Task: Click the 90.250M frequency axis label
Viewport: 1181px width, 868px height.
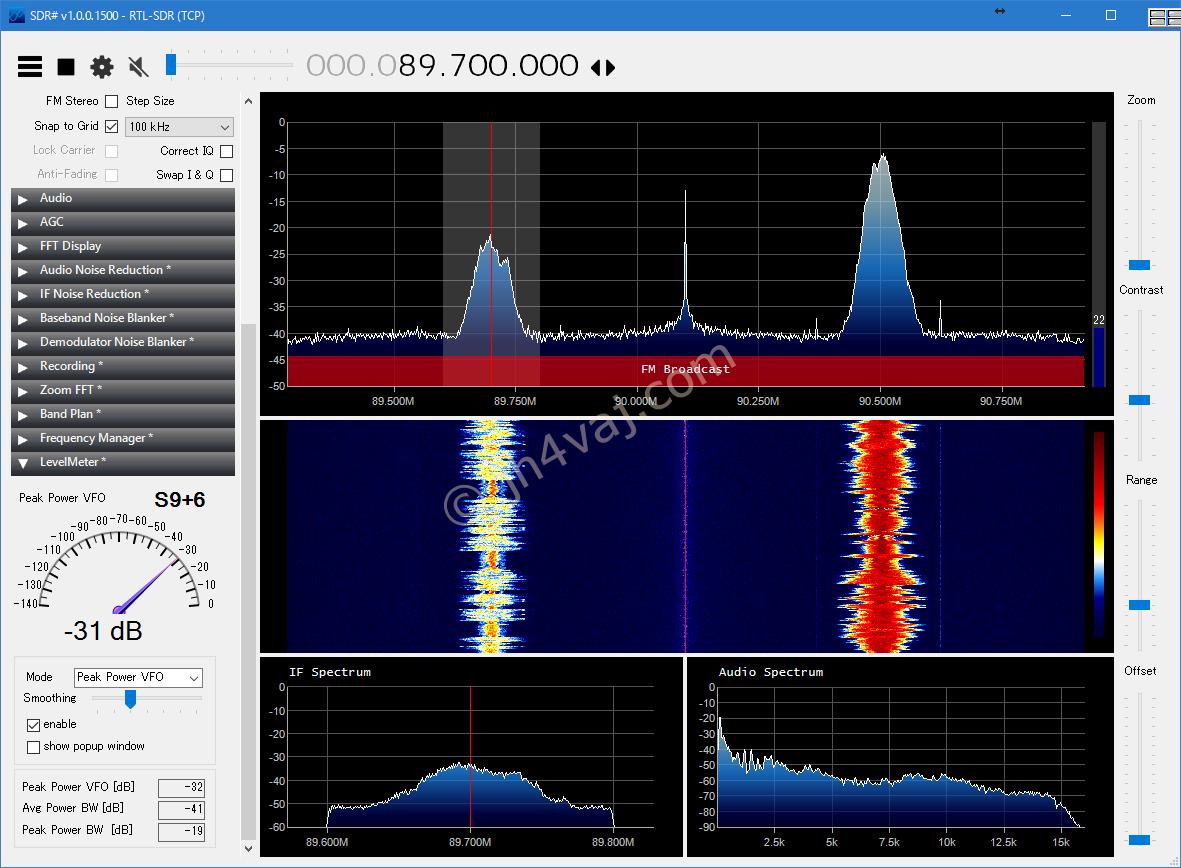Action: (758, 402)
